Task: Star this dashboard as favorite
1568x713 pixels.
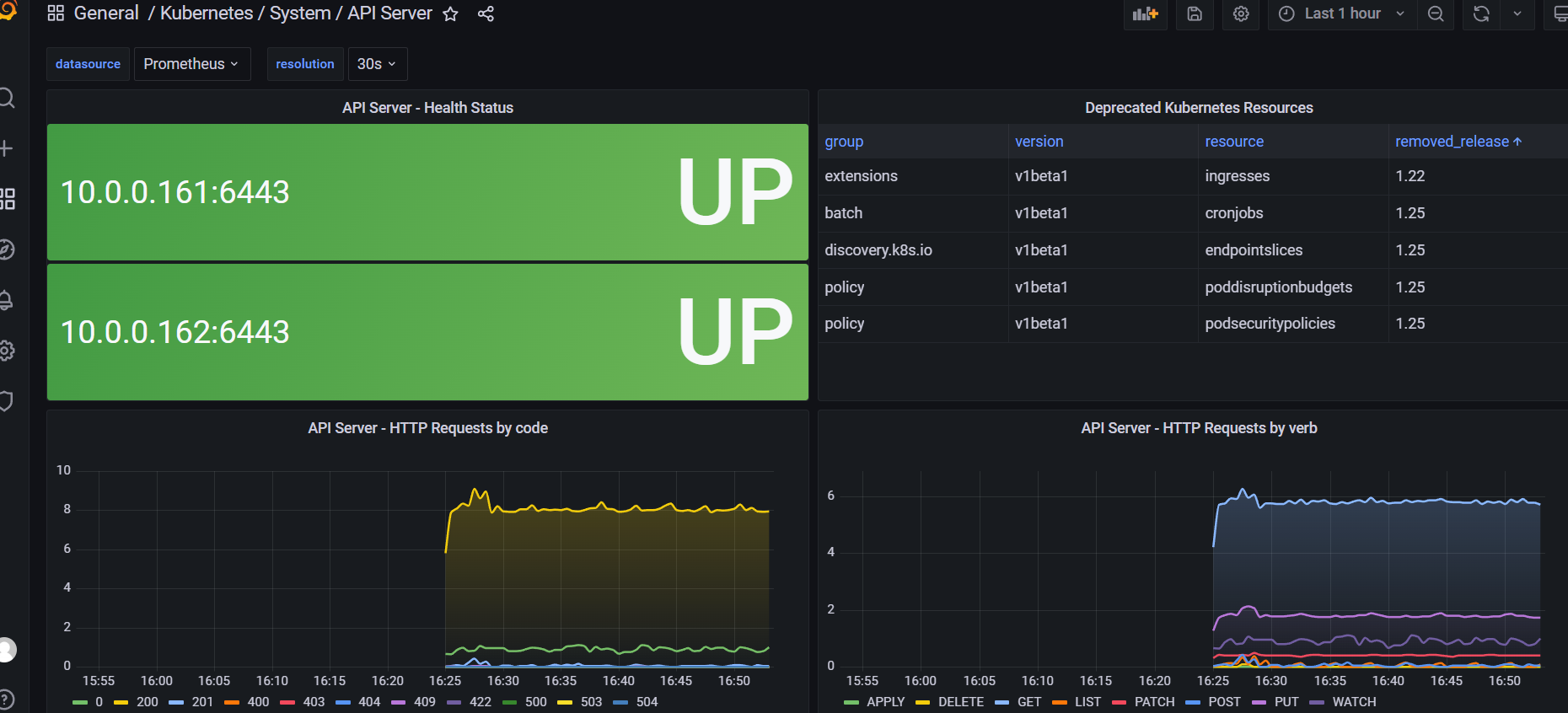Action: coord(450,14)
